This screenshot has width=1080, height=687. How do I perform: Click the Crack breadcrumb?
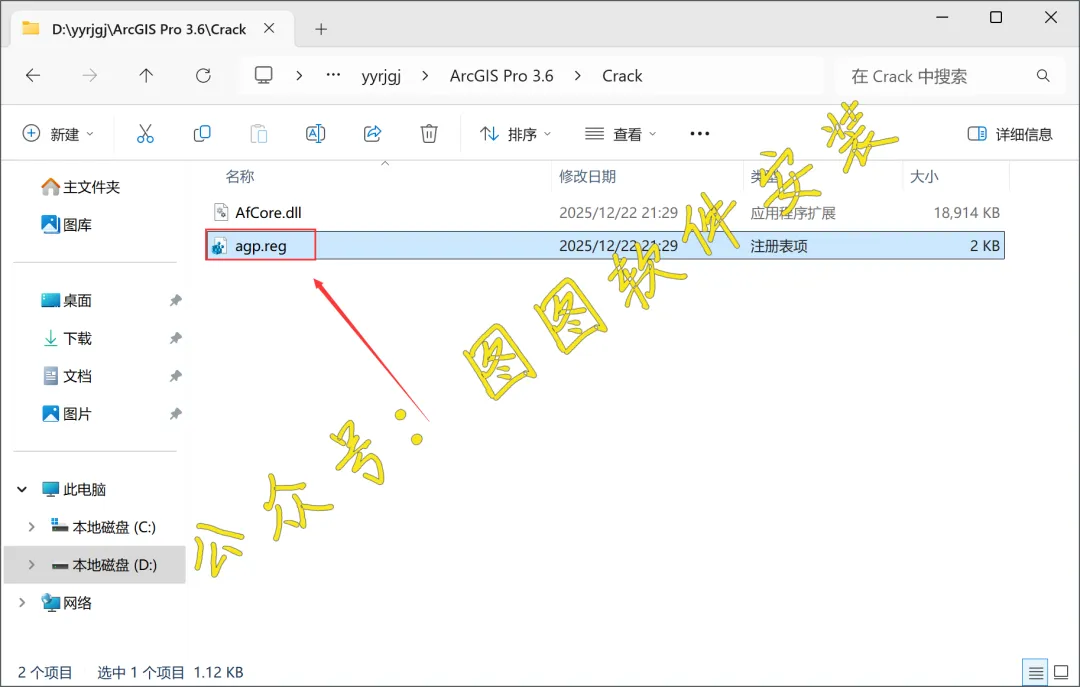(622, 76)
